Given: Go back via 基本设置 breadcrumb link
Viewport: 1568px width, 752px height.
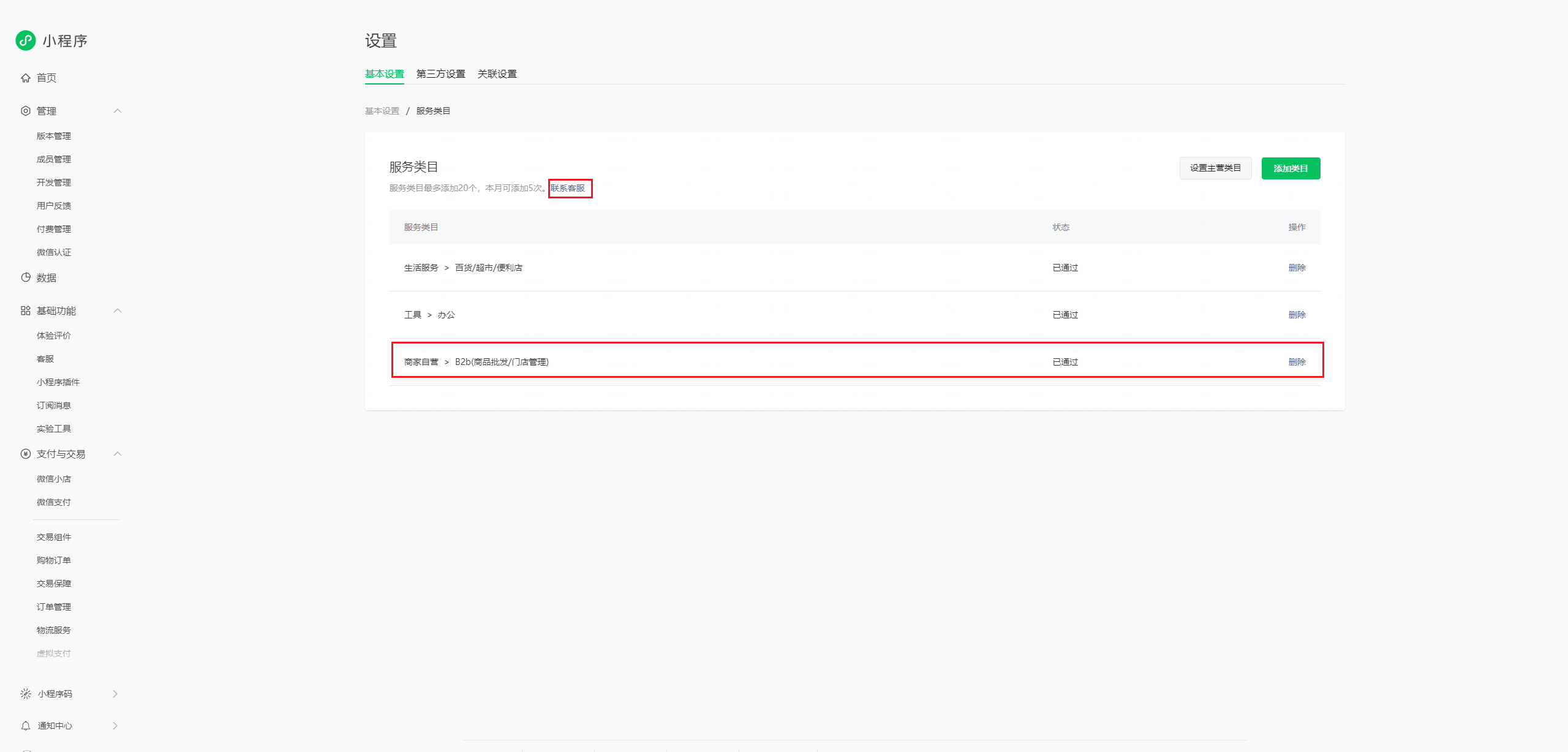Looking at the screenshot, I should tap(382, 111).
